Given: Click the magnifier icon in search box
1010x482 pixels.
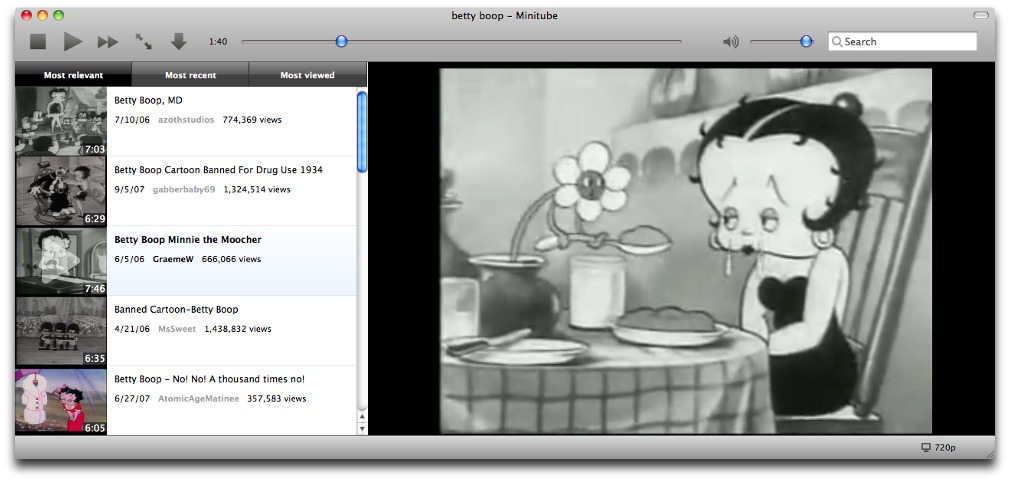Looking at the screenshot, I should point(837,42).
